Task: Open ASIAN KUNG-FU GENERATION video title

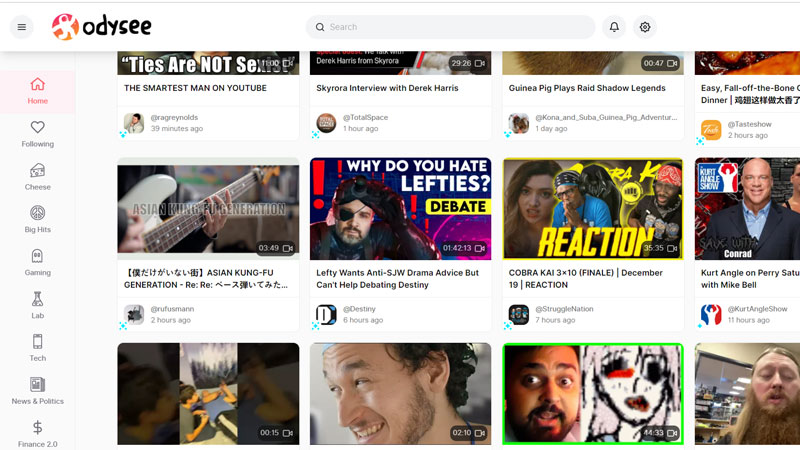Action: 206,279
